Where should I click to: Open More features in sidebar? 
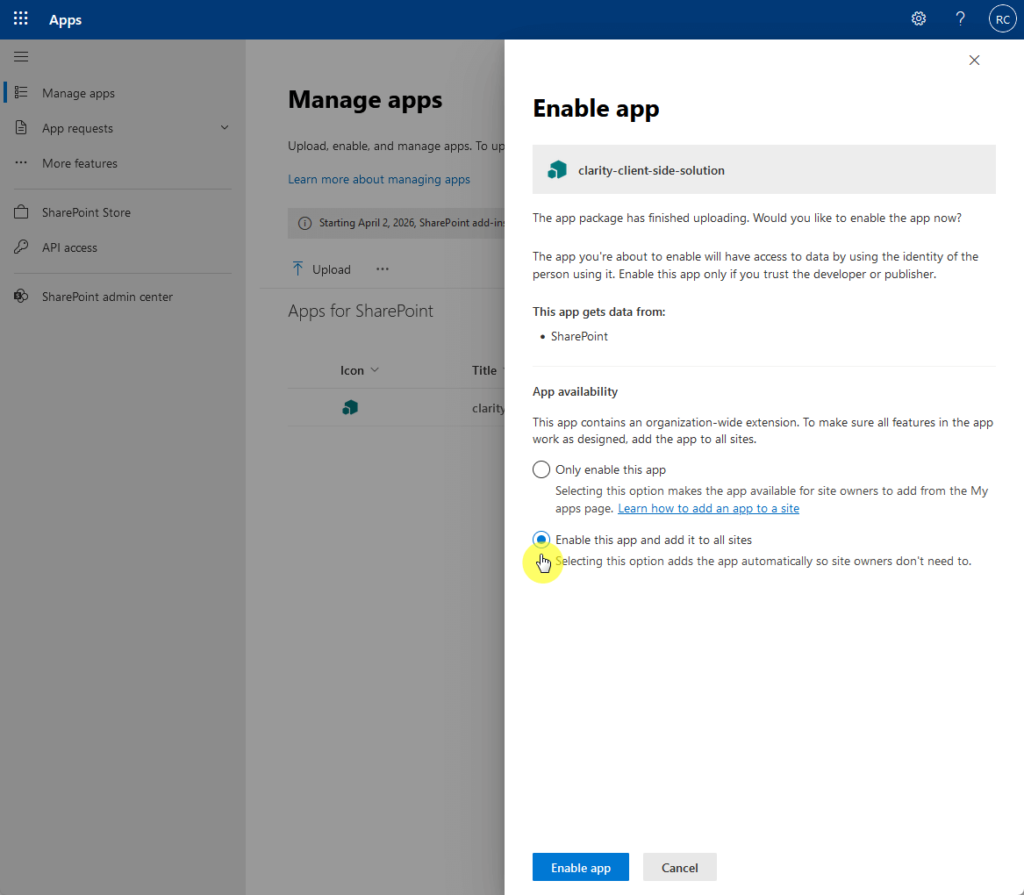click(80, 163)
